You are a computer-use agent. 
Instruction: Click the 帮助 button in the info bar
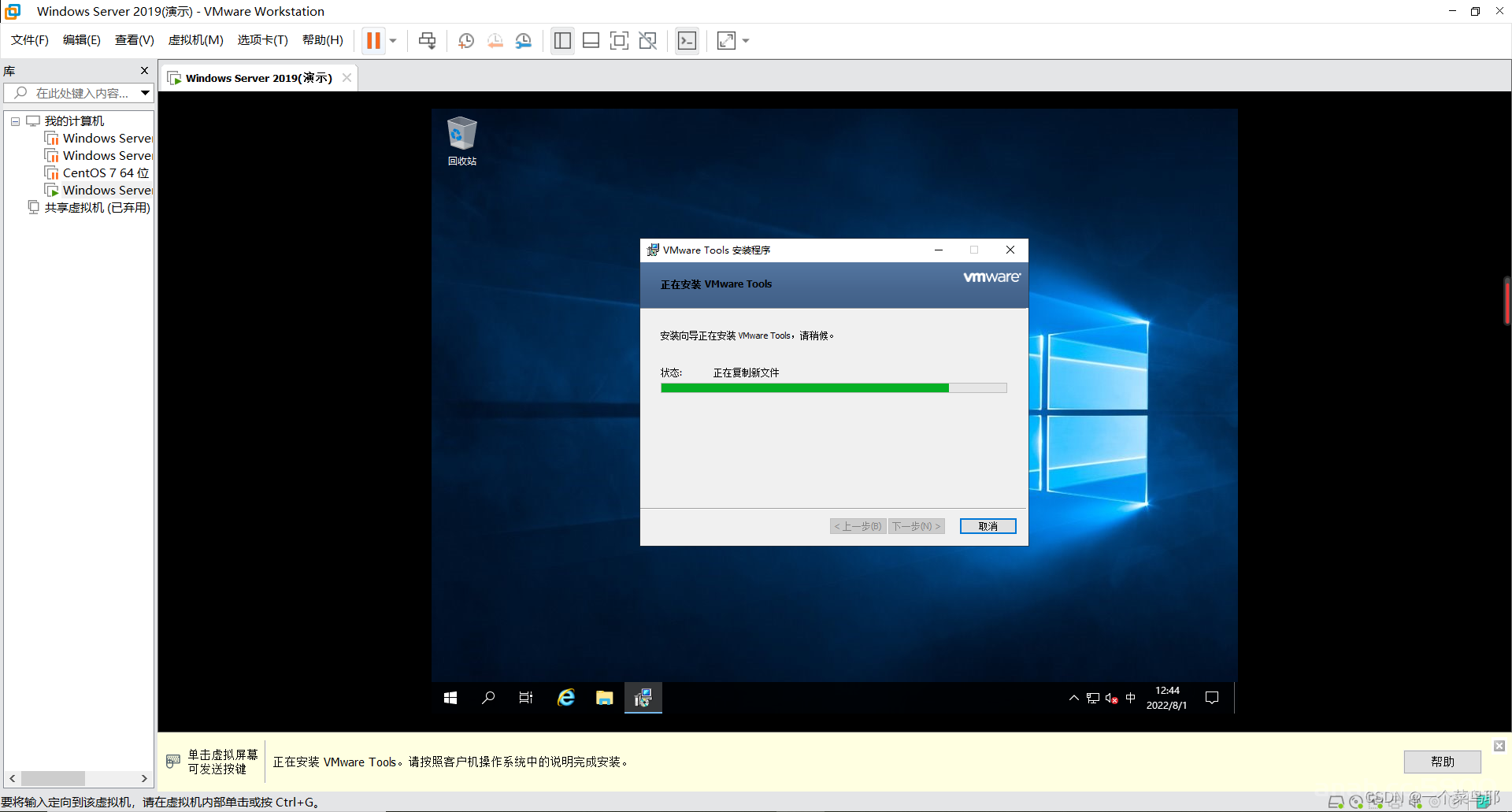(x=1442, y=762)
